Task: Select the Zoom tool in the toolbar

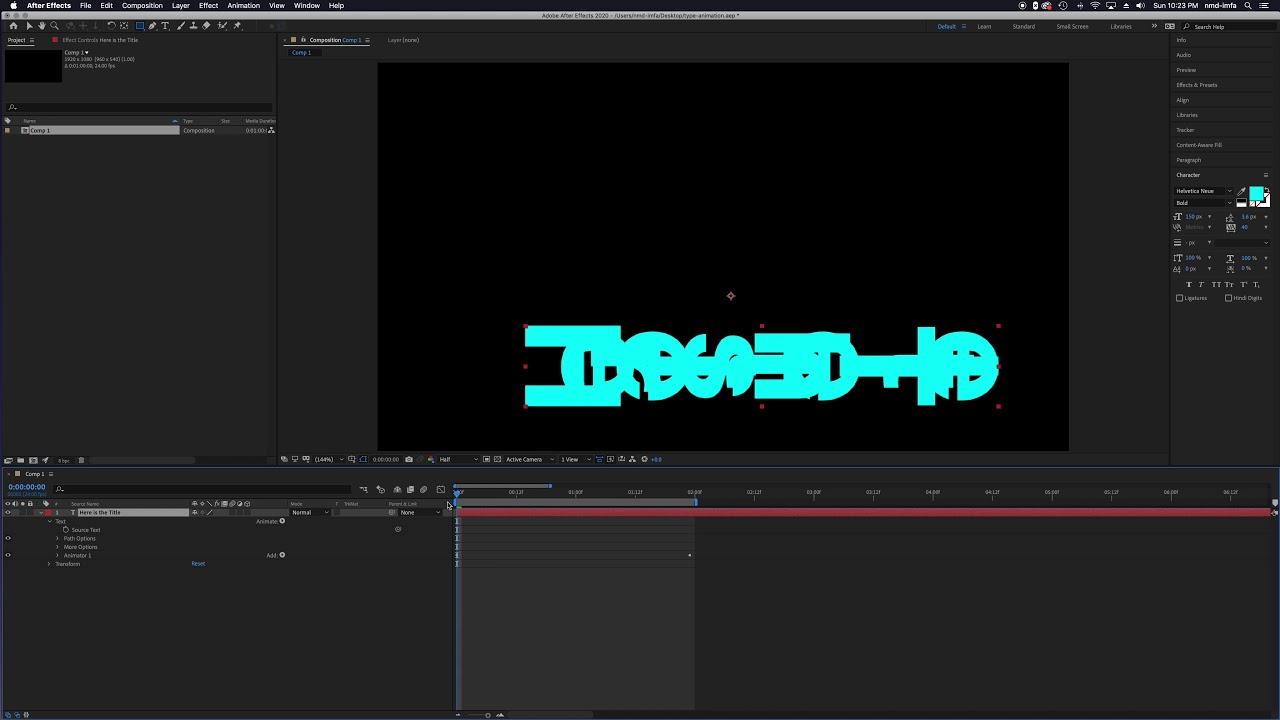Action: (54, 26)
